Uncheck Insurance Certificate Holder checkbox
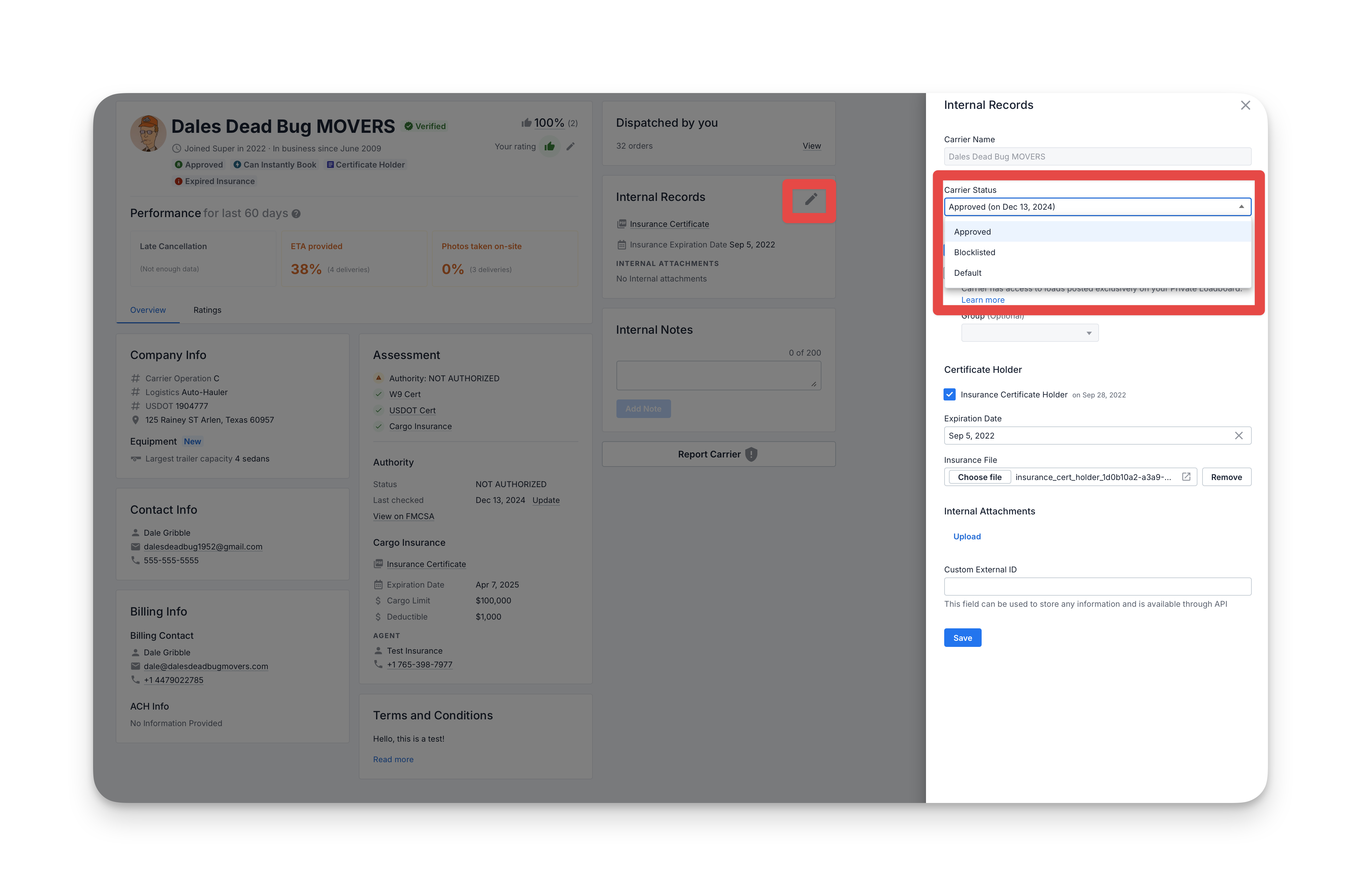 coord(949,394)
